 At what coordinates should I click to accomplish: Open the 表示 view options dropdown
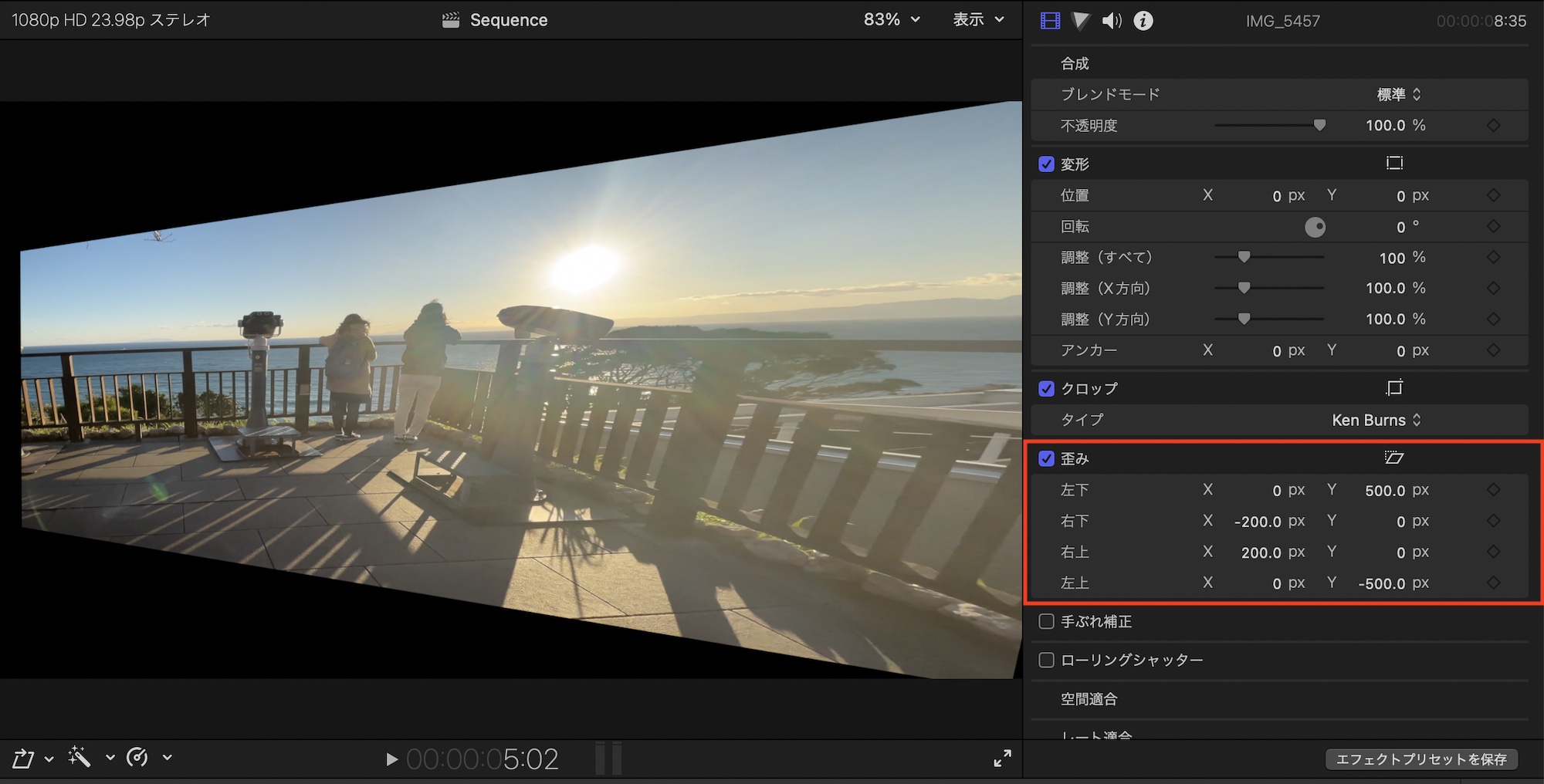coord(978,20)
